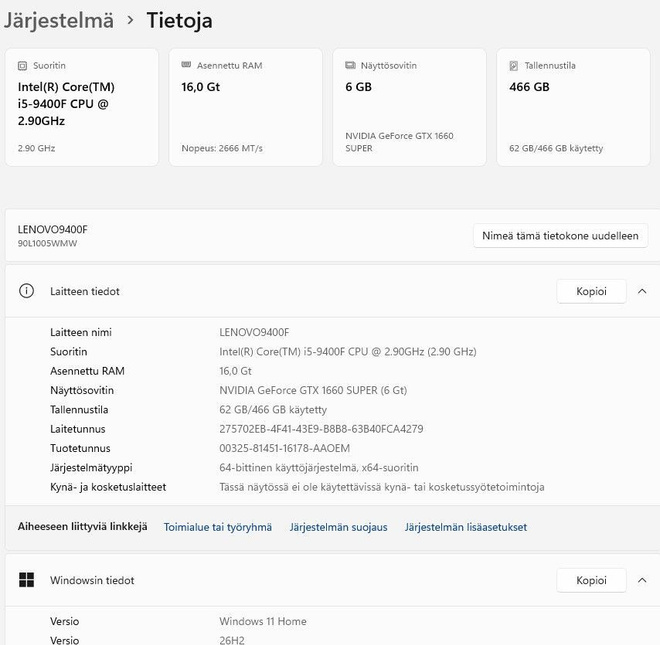Click Näyttösovitin value with (6 Gt)

coord(313,390)
